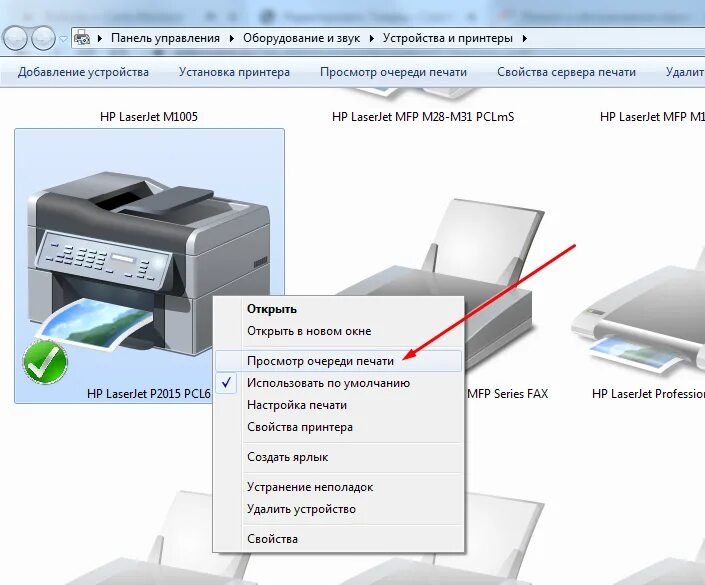This screenshot has width=705, height=585.
Task: Click the Удалить toolbar button at right edge
Action: pyautogui.click(x=685, y=72)
